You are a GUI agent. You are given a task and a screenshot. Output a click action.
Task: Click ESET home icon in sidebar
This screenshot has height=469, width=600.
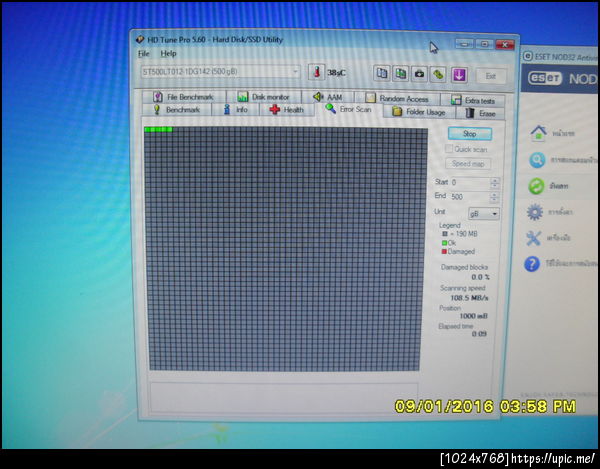[x=538, y=133]
